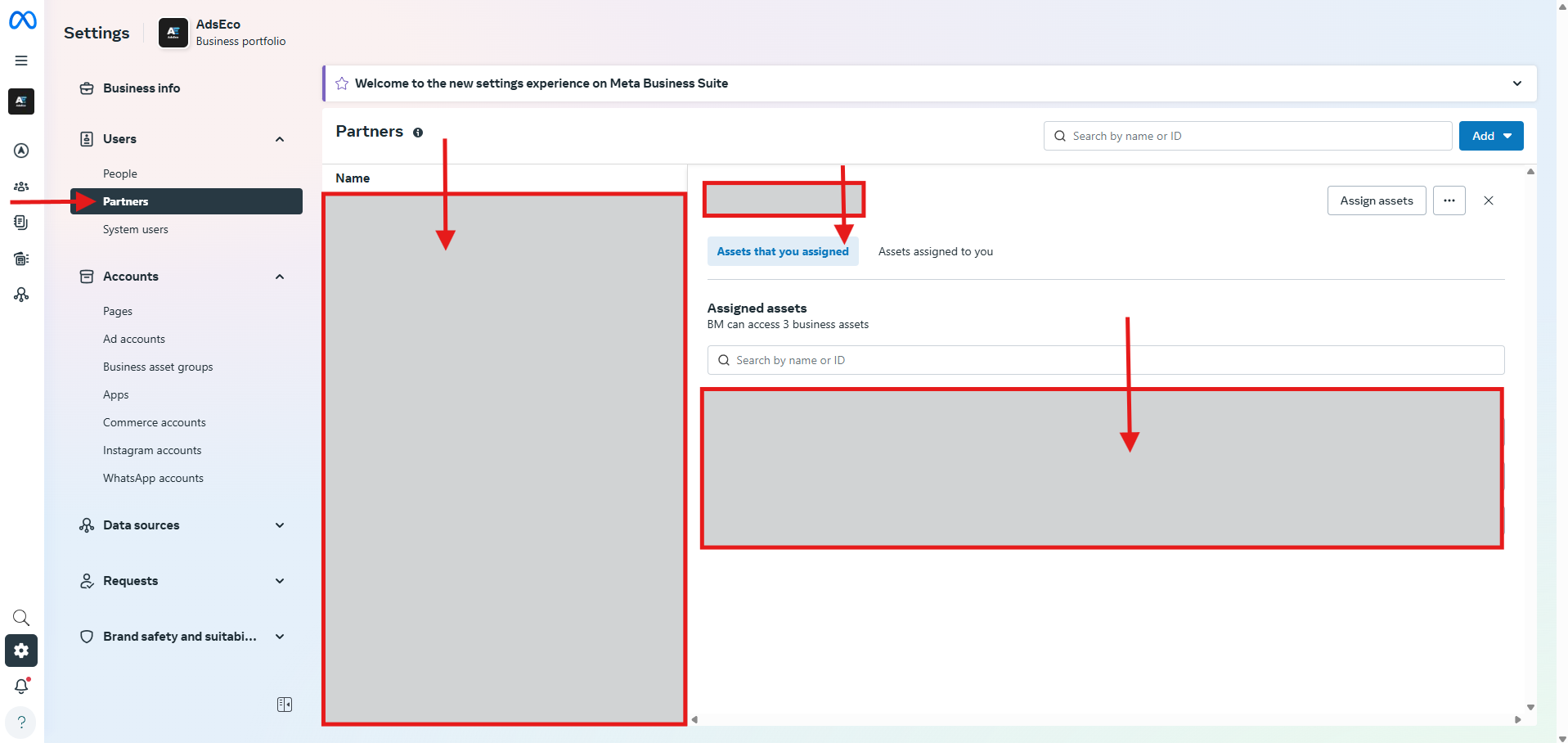Open the data sources shapes icon in left rail

tap(21, 295)
